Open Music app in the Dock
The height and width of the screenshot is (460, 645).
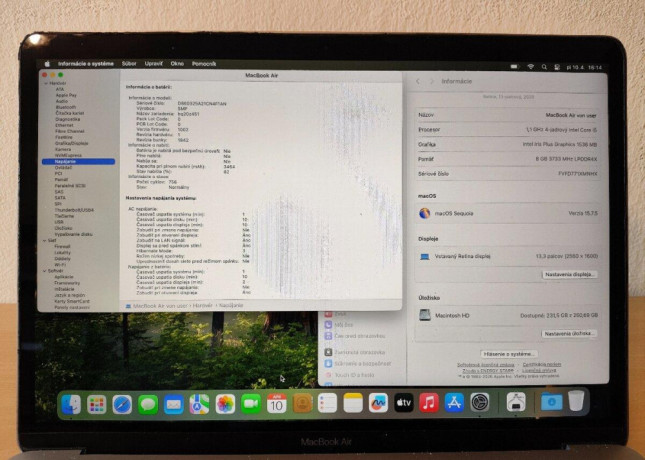pos(429,402)
